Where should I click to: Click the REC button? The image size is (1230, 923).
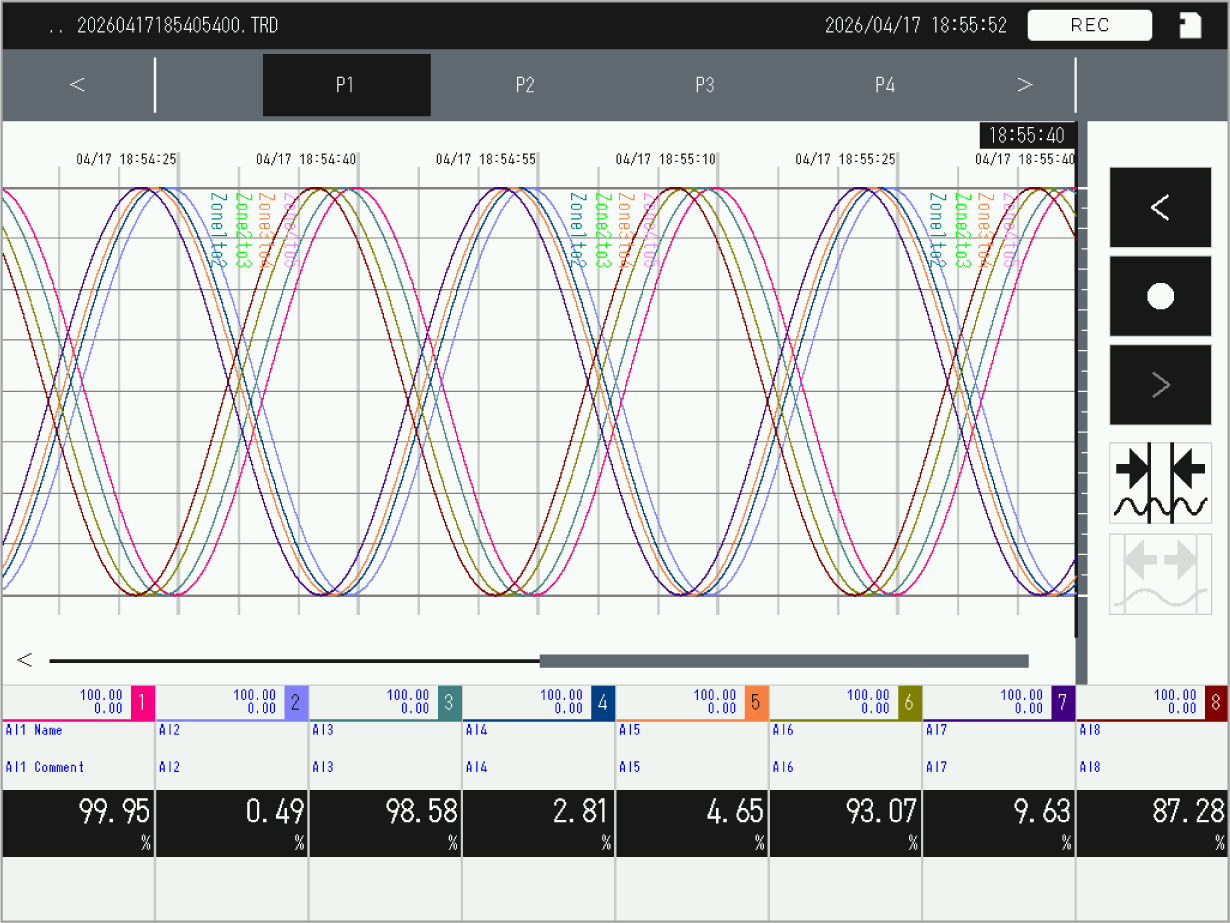click(x=1089, y=25)
